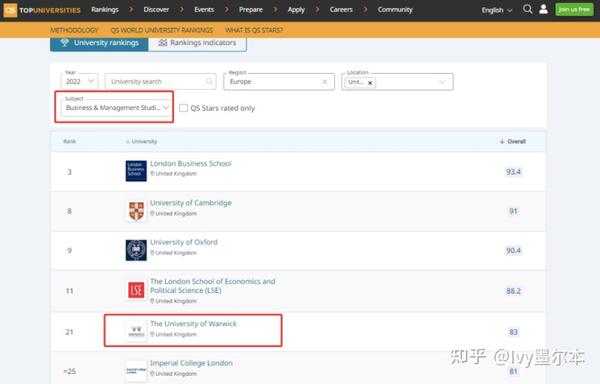
Task: Click the magnifier in University search field
Action: pyautogui.click(x=209, y=81)
